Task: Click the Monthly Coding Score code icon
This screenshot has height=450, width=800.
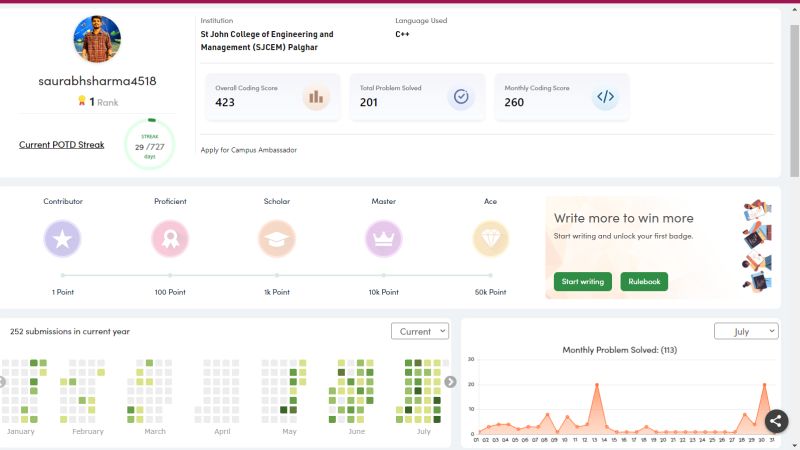Action: 605,97
